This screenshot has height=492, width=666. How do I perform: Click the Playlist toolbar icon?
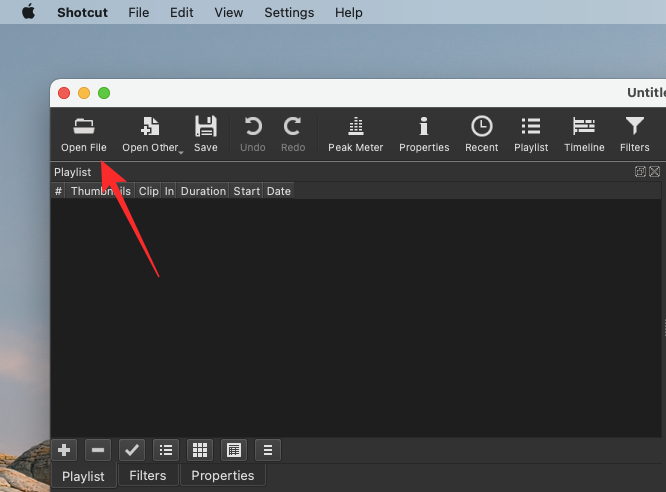pyautogui.click(x=531, y=134)
